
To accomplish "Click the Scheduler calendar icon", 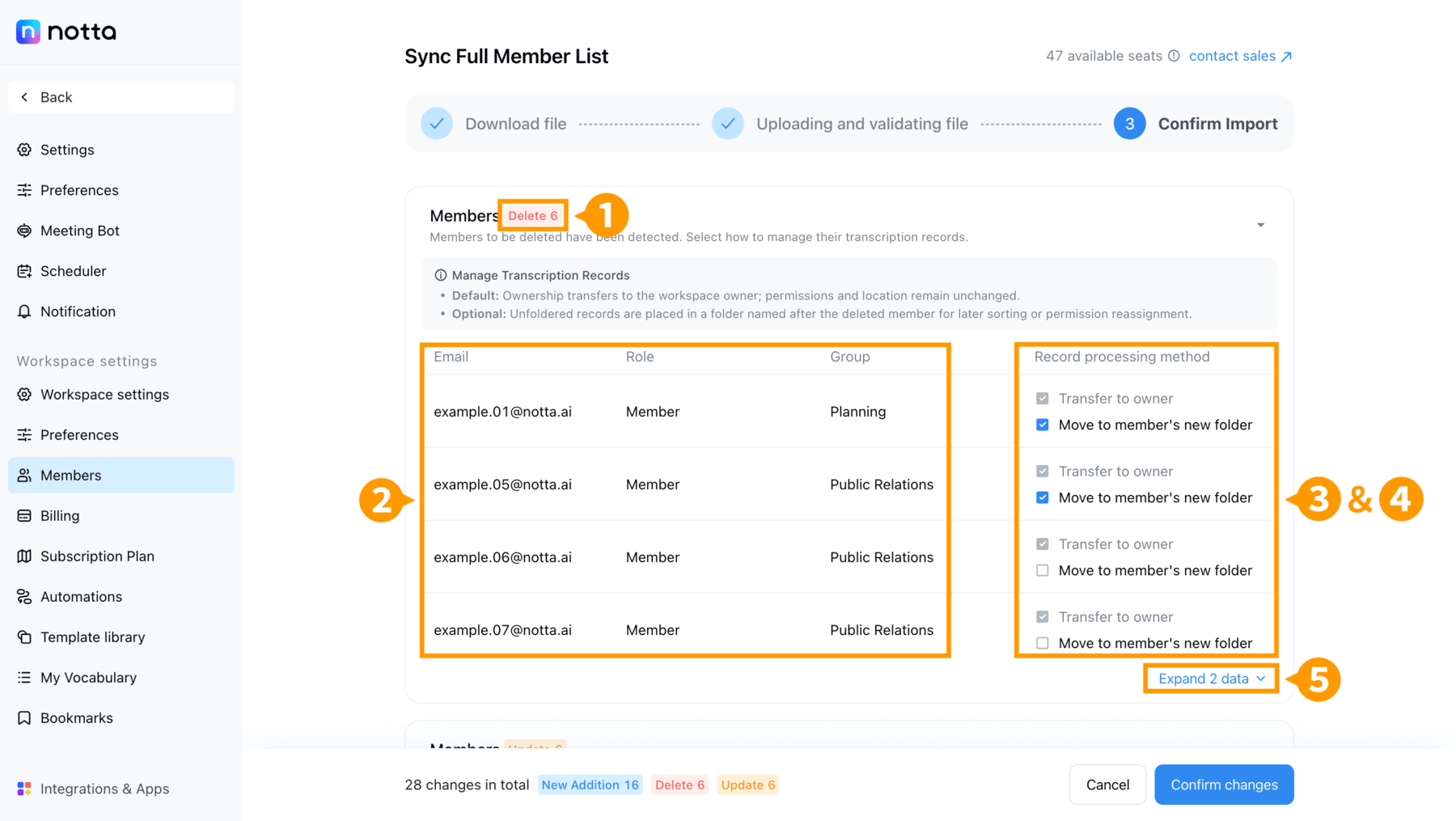I will 24,271.
